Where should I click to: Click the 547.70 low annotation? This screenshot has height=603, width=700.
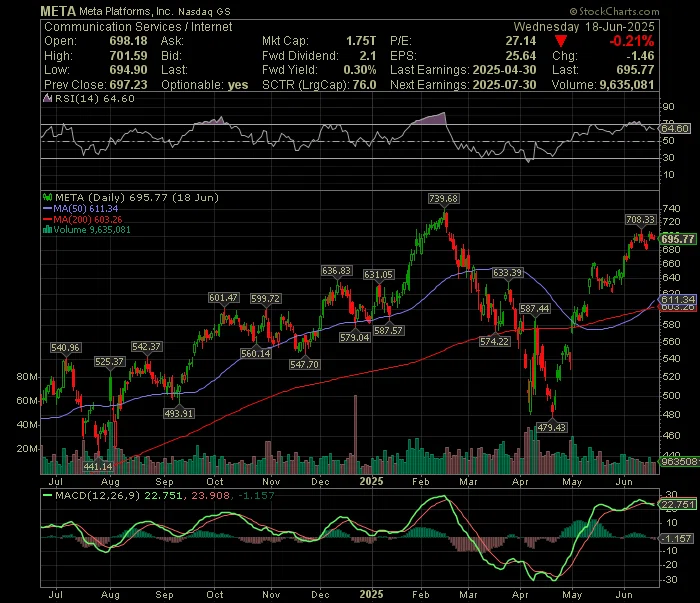(x=304, y=365)
